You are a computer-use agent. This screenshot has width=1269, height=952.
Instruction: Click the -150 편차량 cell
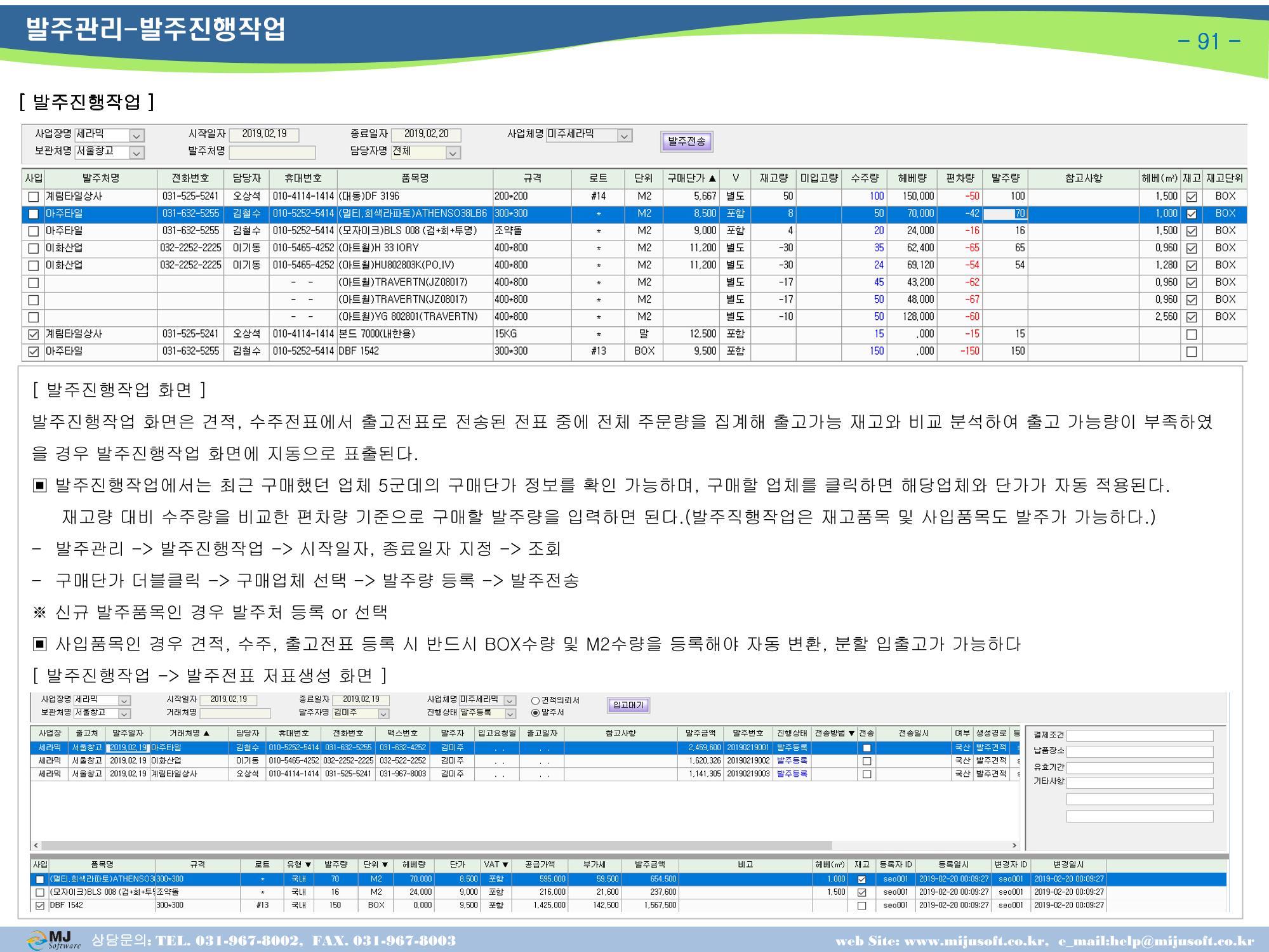click(969, 351)
